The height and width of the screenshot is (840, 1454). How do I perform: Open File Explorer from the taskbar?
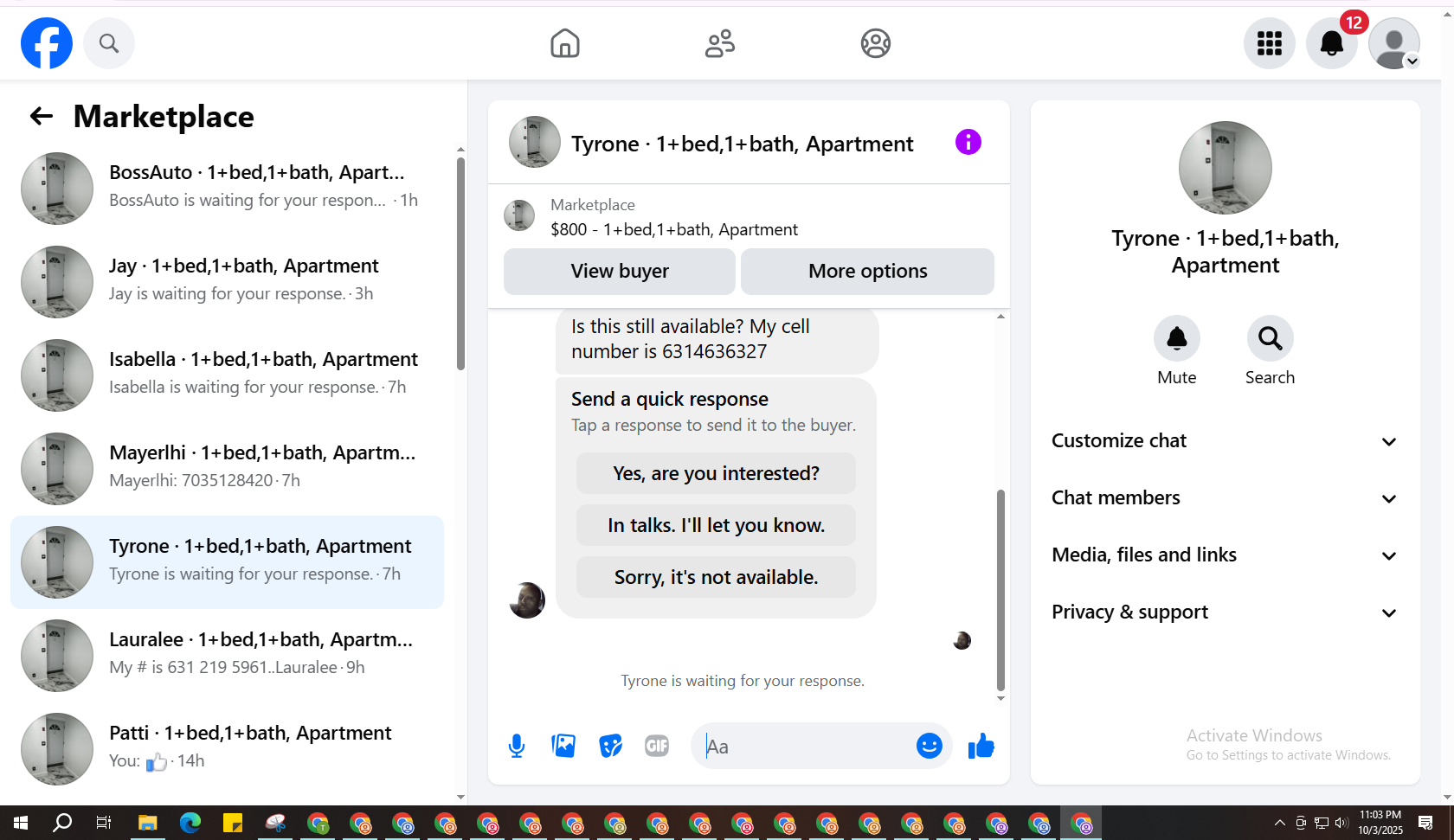[x=147, y=823]
